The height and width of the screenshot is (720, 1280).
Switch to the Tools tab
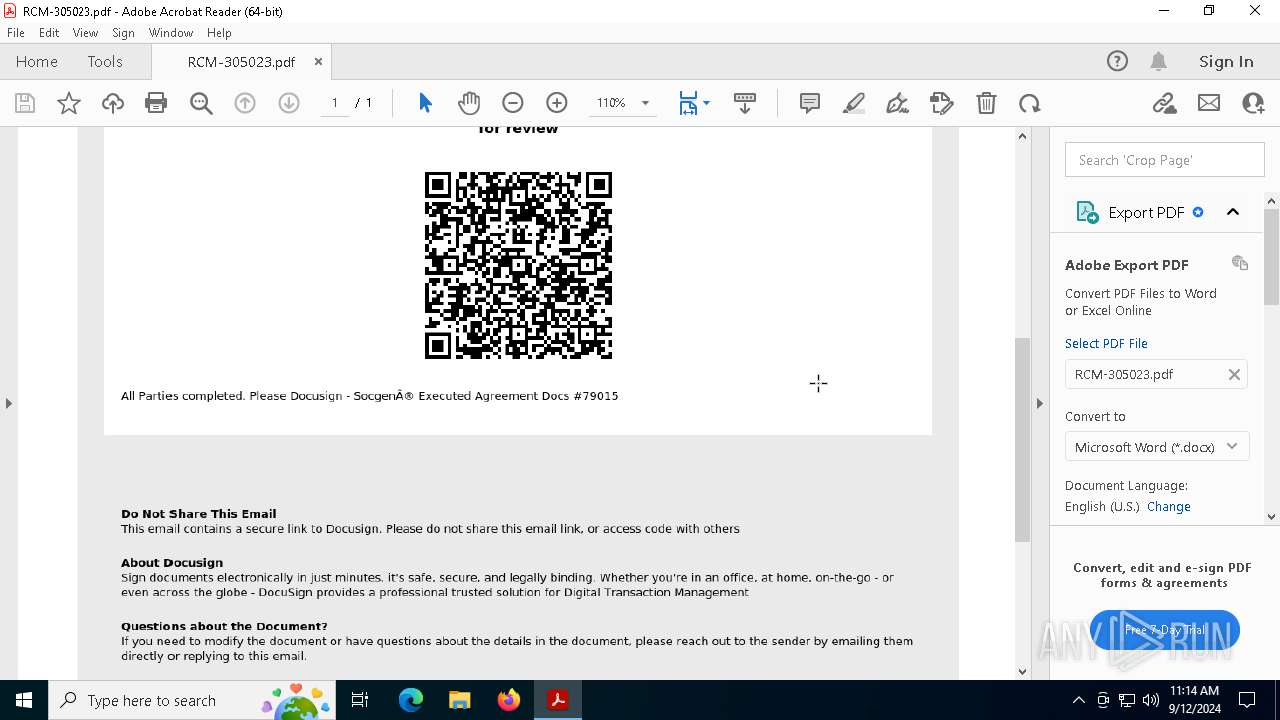[x=105, y=61]
